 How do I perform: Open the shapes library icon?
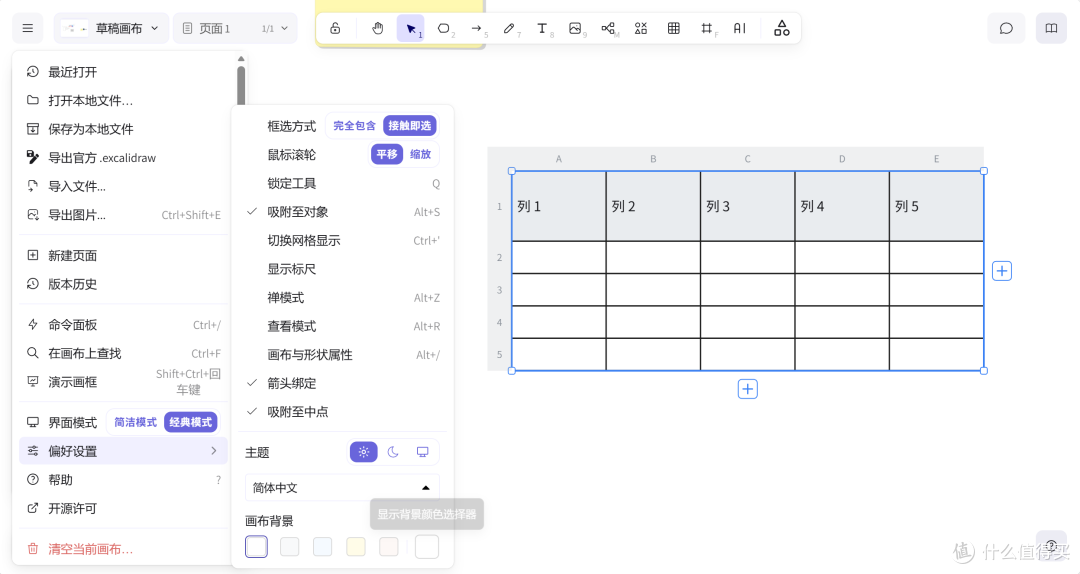(782, 28)
